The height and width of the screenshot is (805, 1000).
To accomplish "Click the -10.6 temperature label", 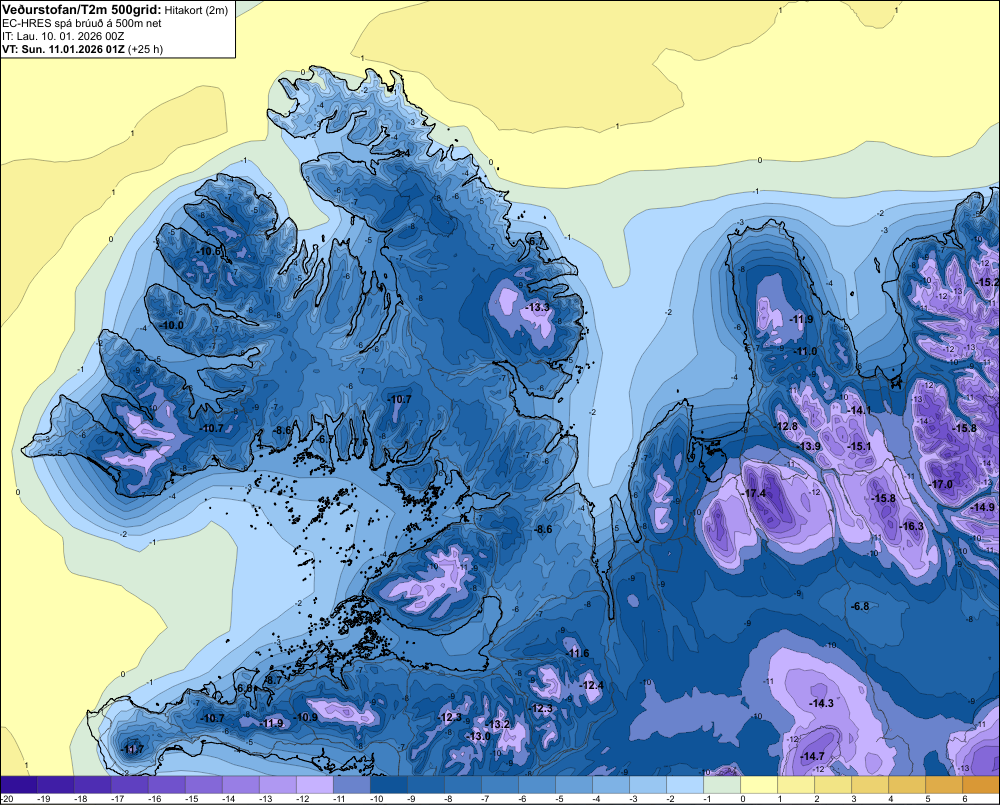I will (x=209, y=251).
